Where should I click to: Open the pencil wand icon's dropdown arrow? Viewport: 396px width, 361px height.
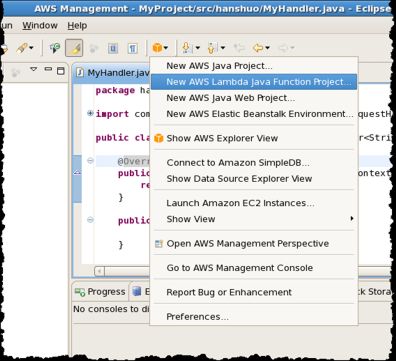(31, 48)
